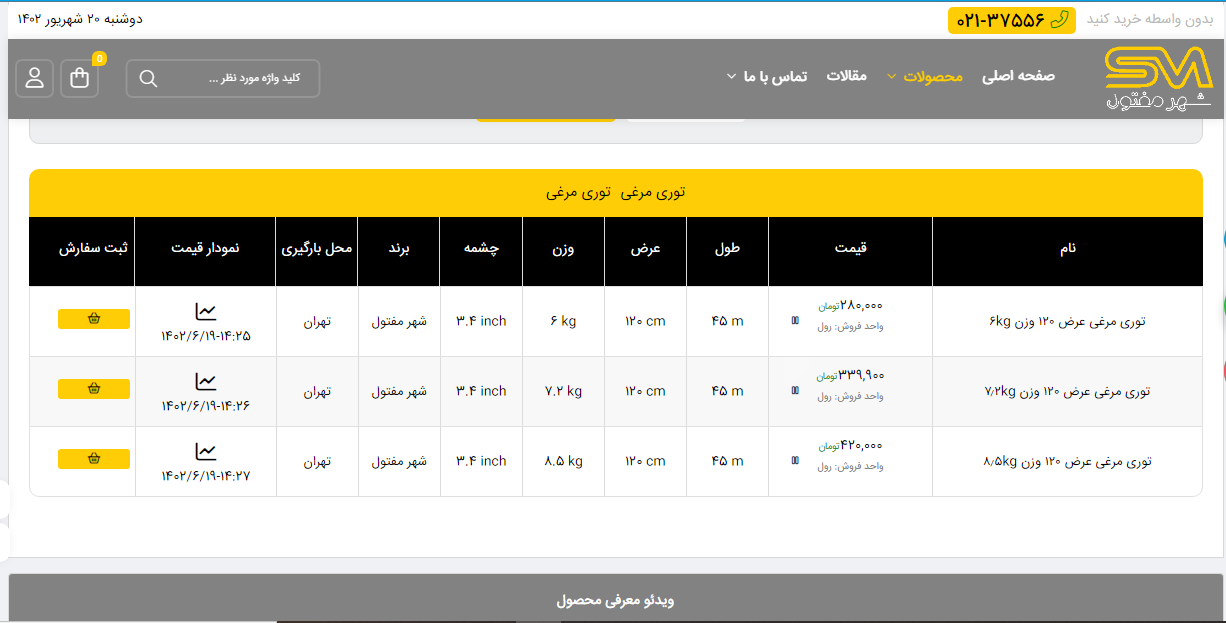Add 8.5kg chicken mesh to order basket
The height and width of the screenshot is (623, 1226).
point(94,459)
